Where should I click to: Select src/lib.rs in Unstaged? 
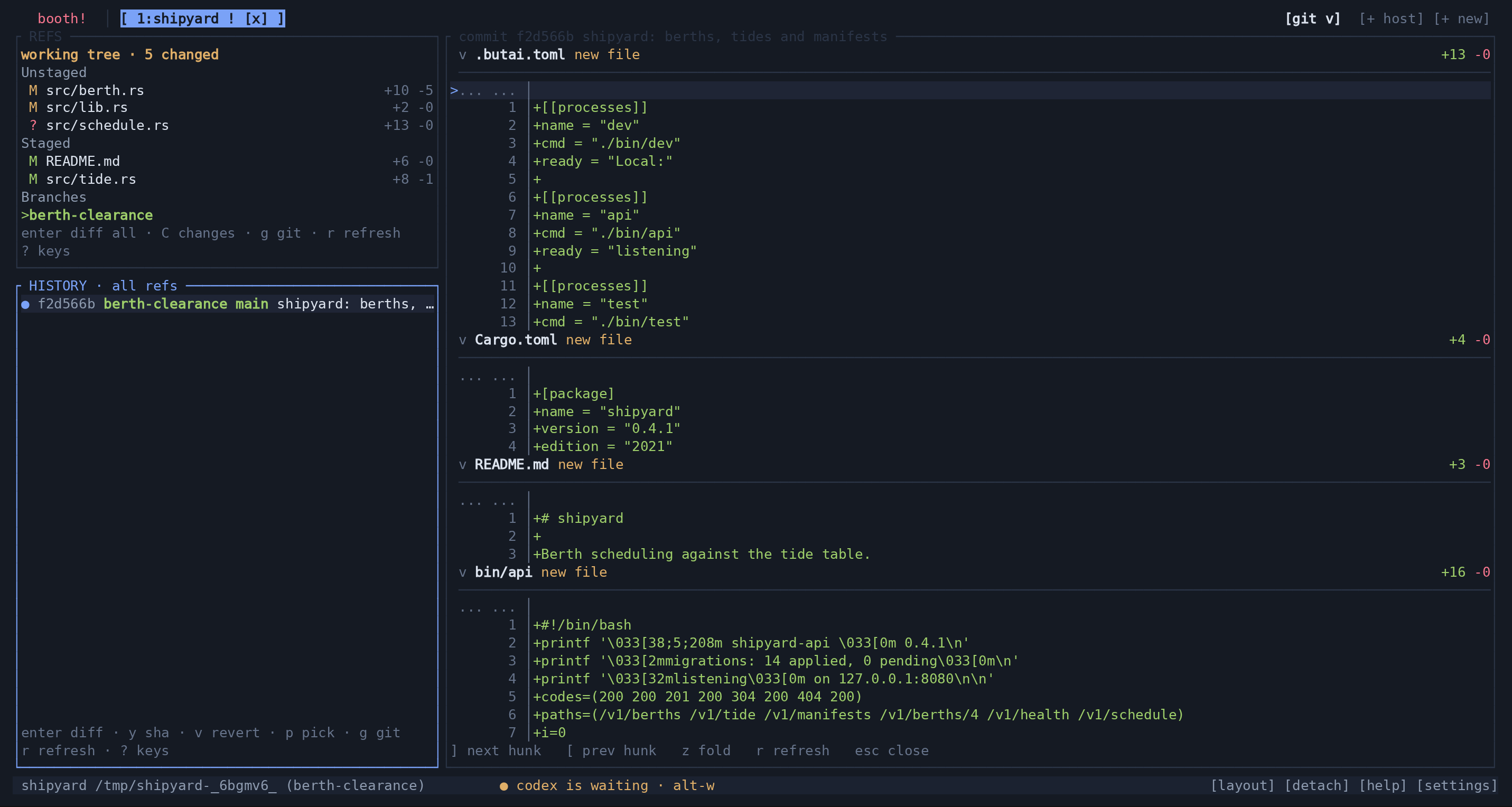[x=227, y=107]
